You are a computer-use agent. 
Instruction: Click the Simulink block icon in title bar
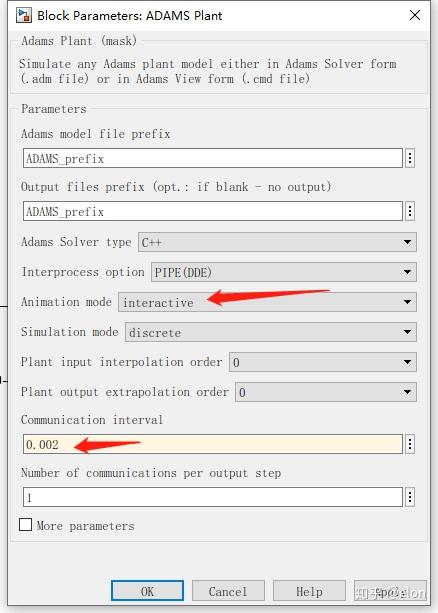pyautogui.click(x=23, y=15)
